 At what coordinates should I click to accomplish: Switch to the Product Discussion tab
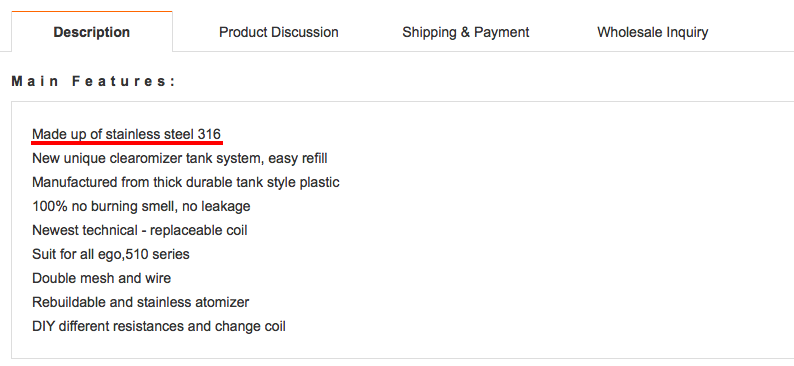coord(279,32)
